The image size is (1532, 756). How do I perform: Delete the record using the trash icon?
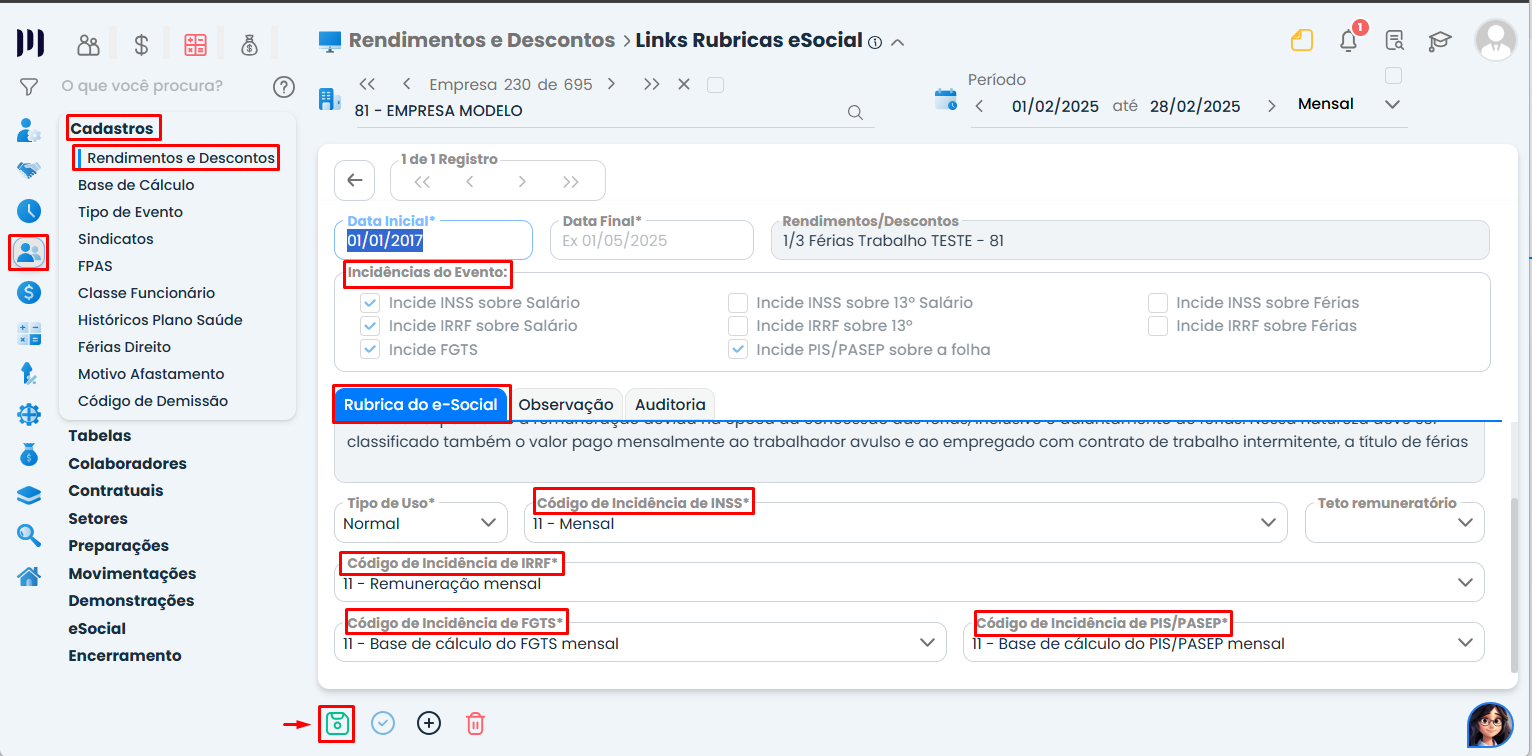pyautogui.click(x=475, y=723)
